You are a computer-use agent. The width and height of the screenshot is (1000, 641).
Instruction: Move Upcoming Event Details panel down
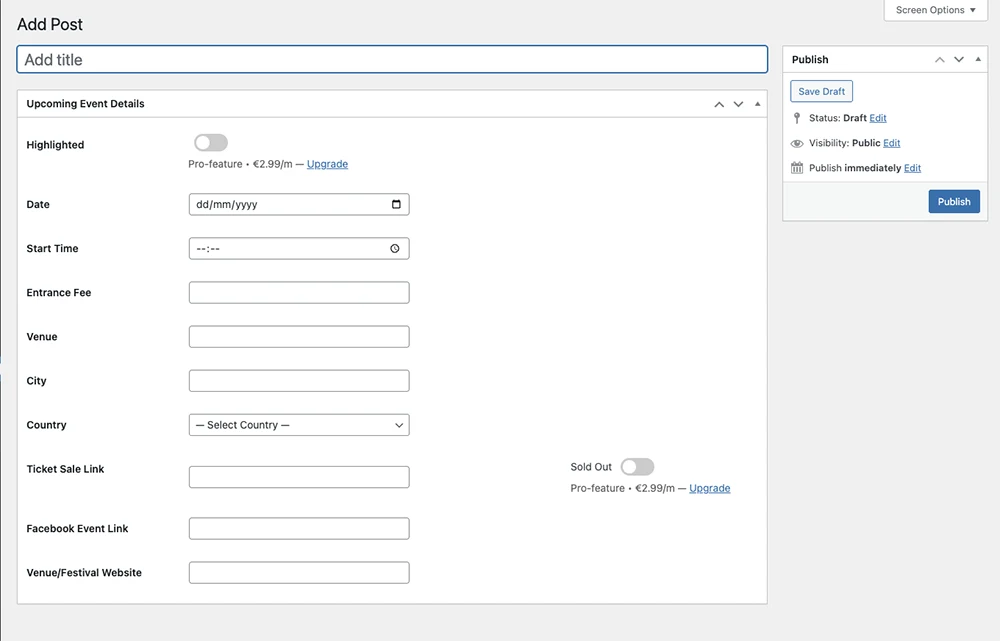[739, 104]
